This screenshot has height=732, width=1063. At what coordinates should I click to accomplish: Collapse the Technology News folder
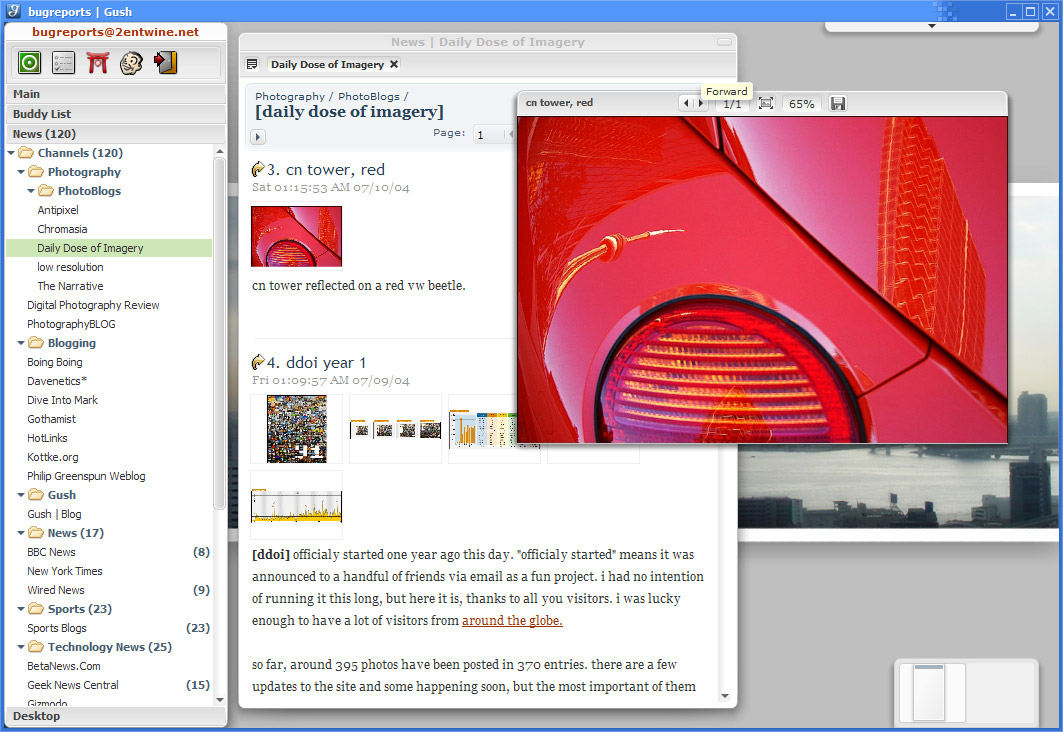(x=21, y=647)
